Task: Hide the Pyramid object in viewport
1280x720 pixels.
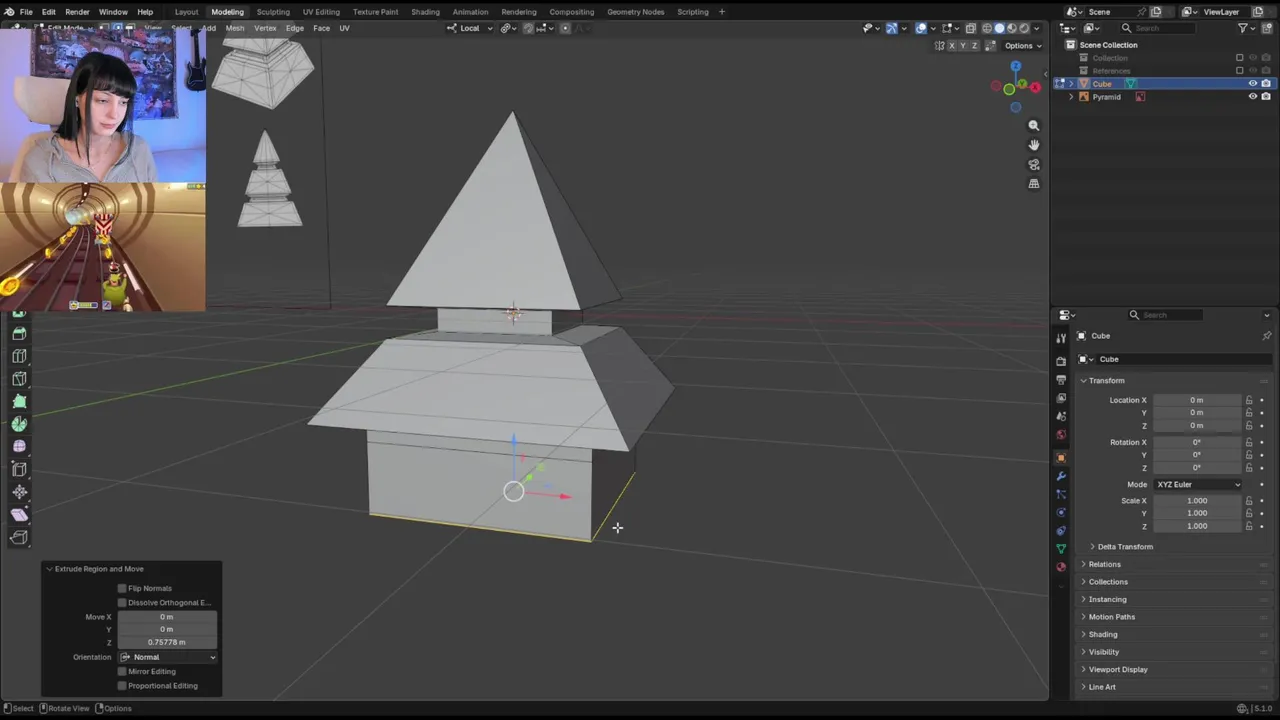Action: [1252, 97]
